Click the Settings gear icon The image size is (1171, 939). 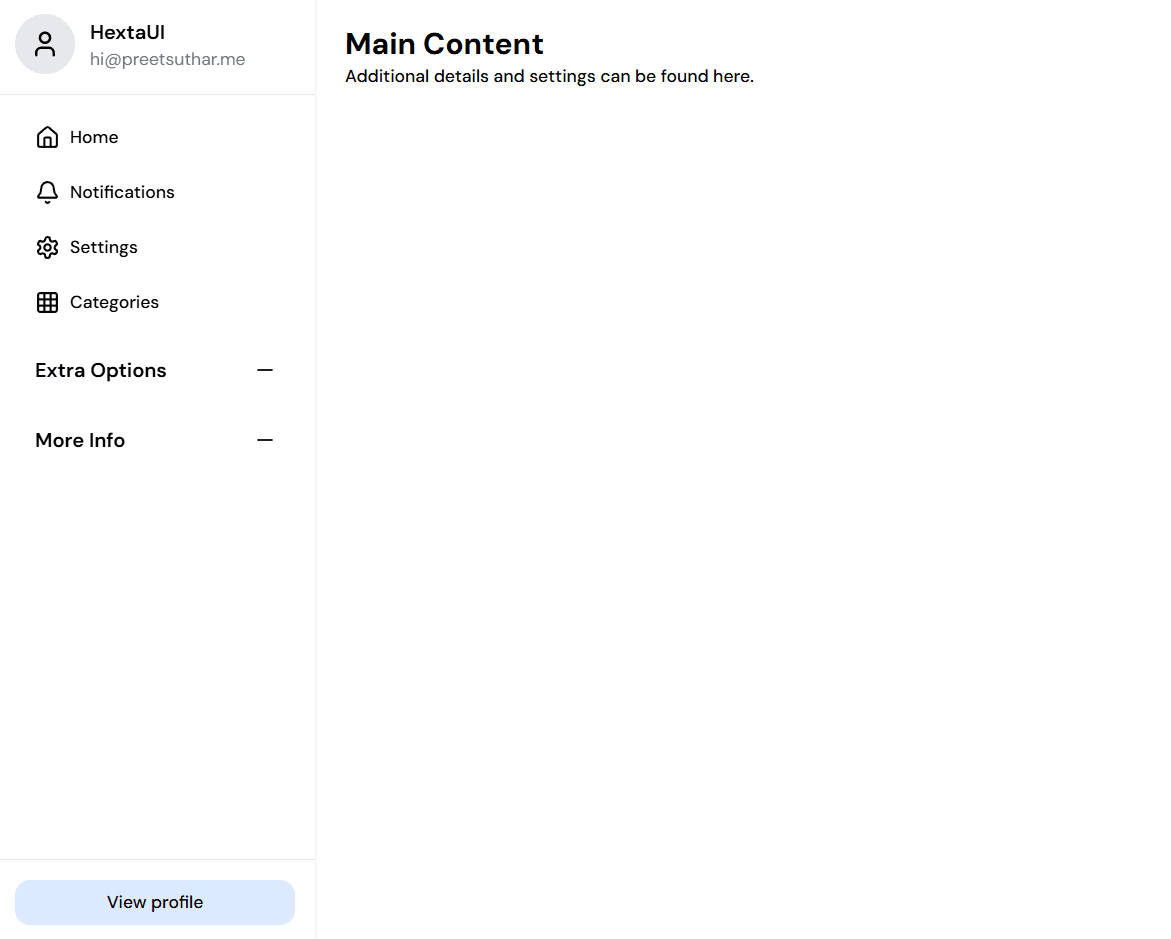click(47, 247)
